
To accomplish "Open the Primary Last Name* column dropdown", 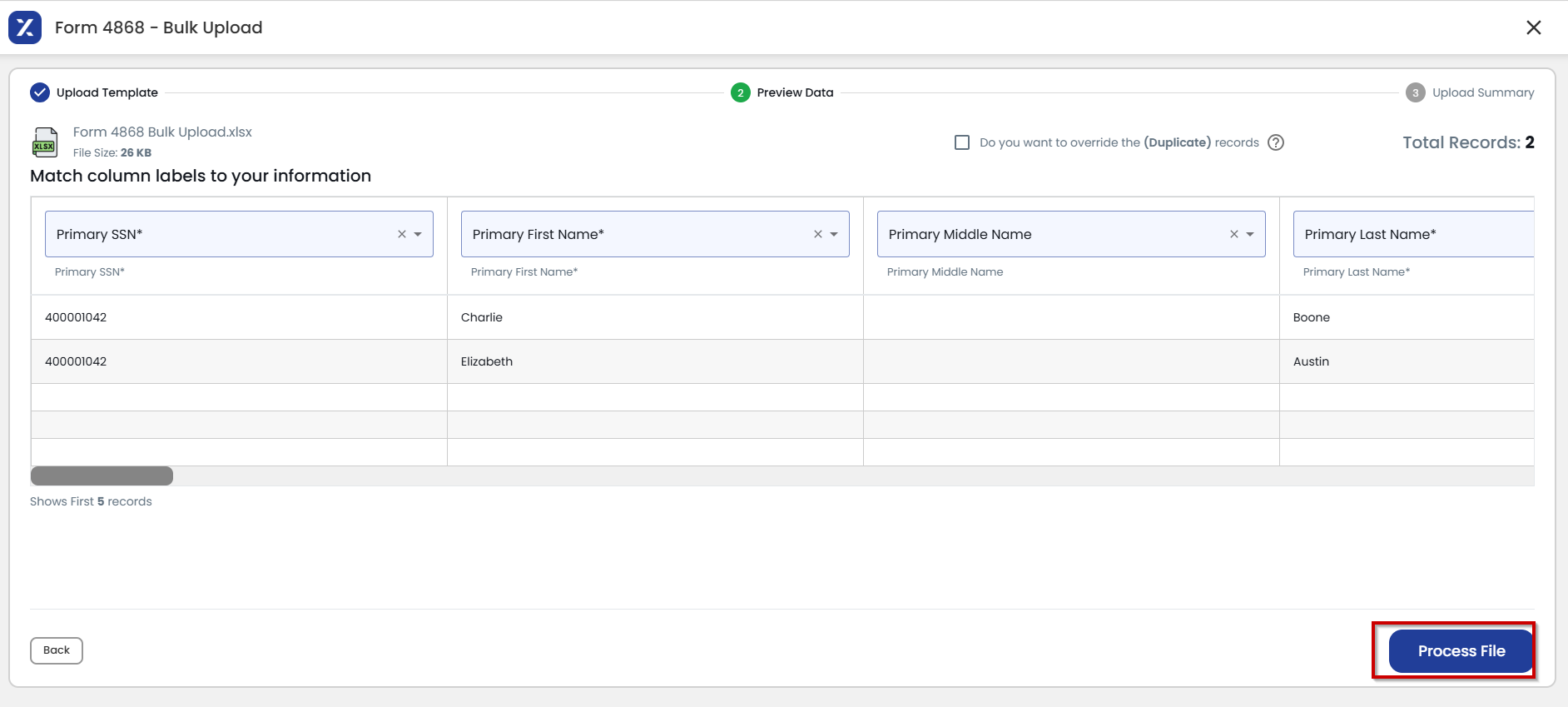I will (1413, 234).
